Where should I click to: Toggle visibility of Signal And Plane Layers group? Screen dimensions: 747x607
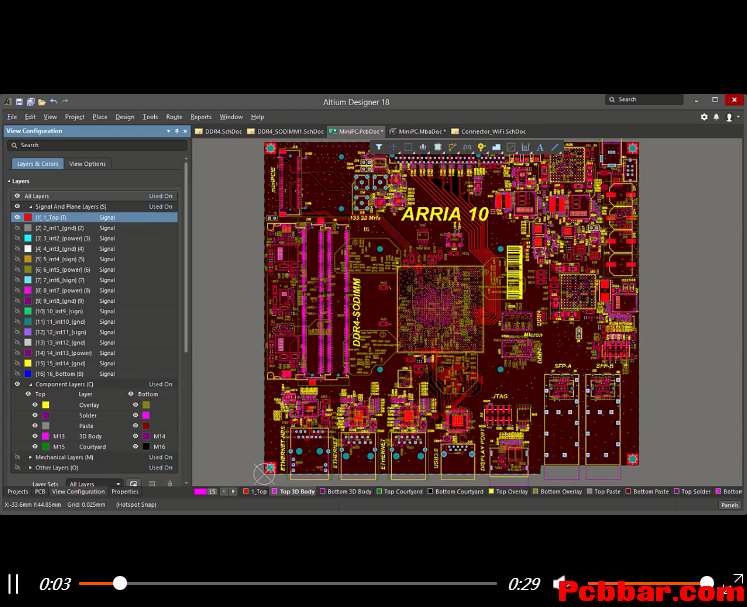click(x=17, y=207)
